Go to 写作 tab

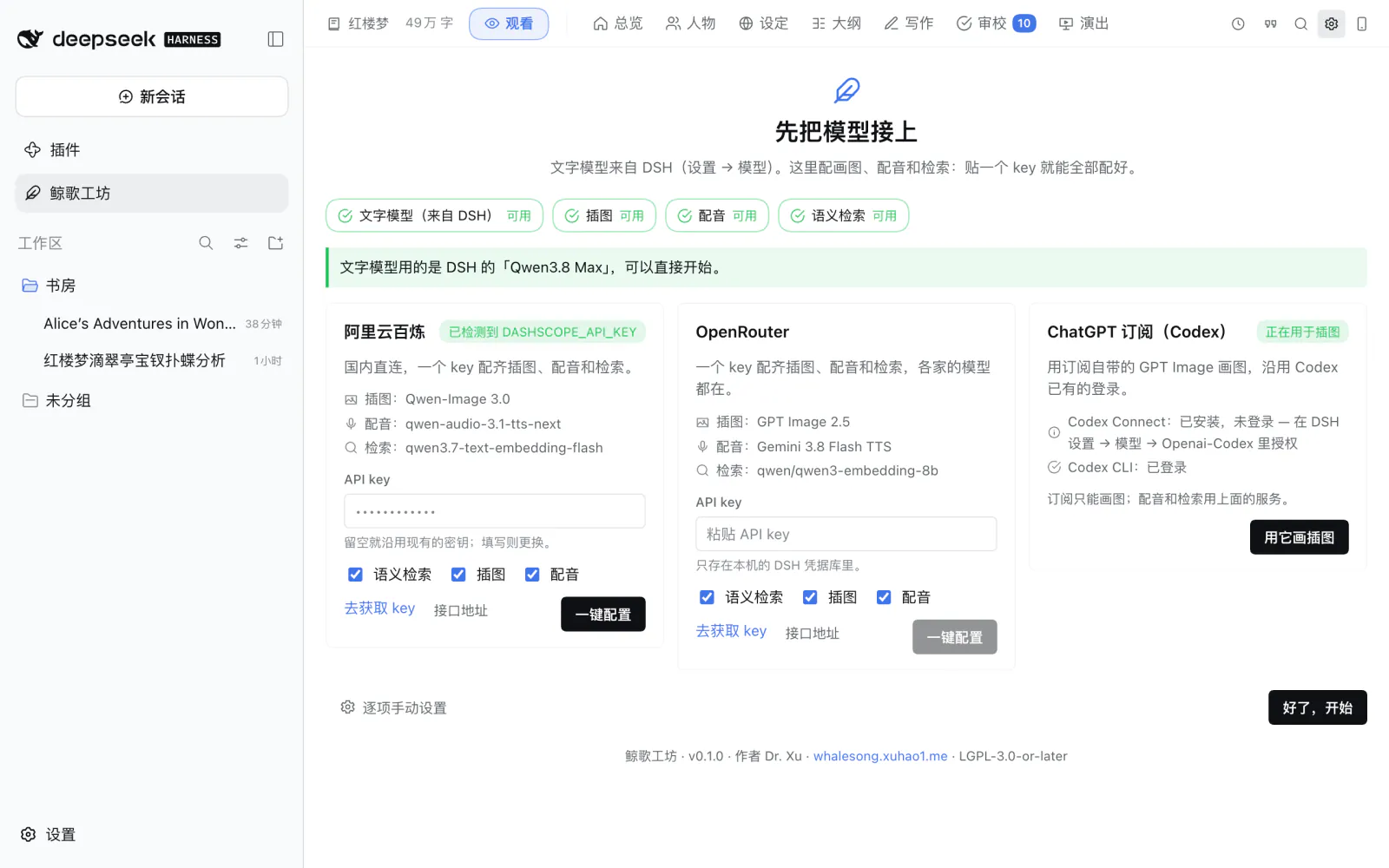click(x=909, y=23)
